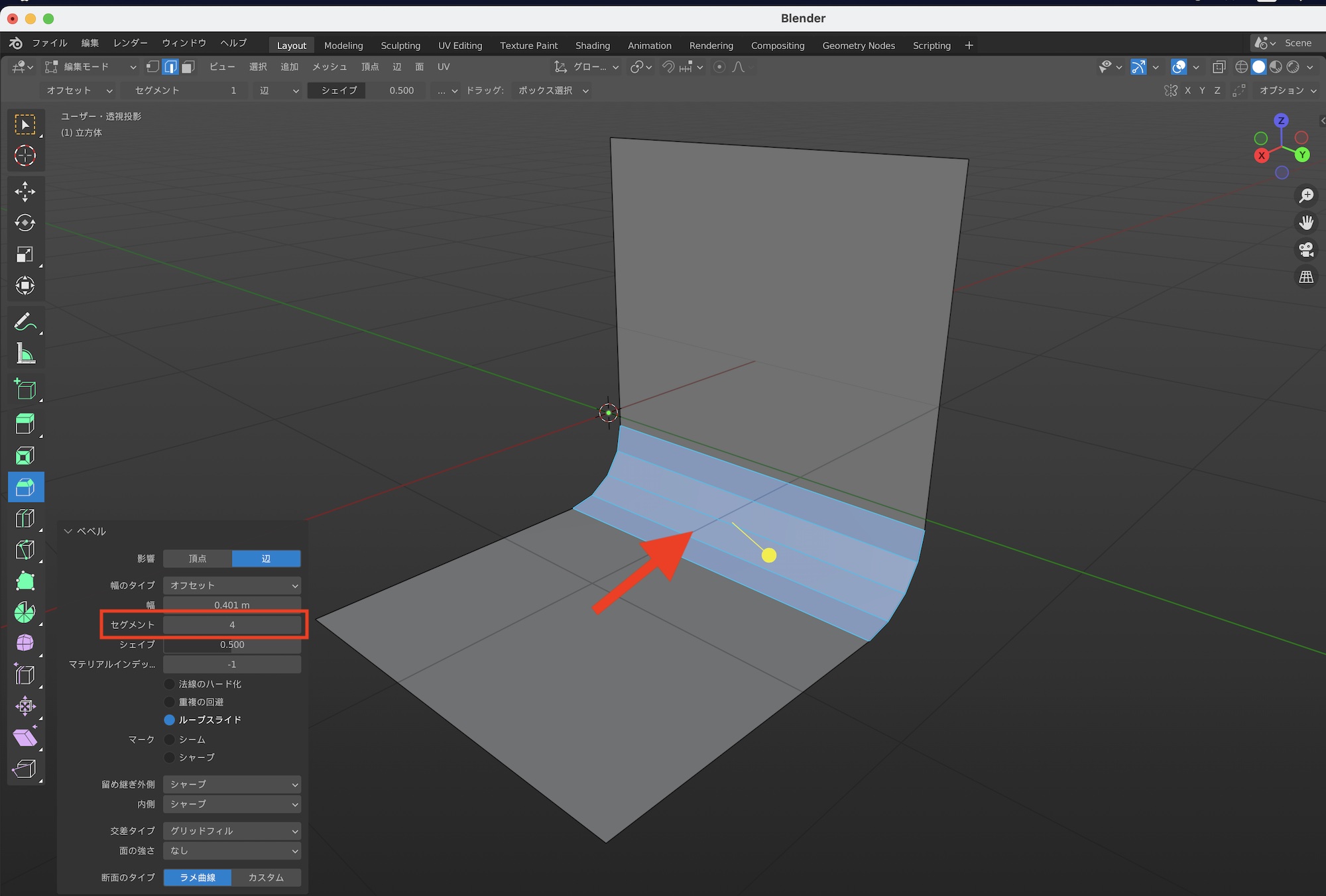The image size is (1326, 896).
Task: Choose the Inset Faces tool
Action: (25, 456)
